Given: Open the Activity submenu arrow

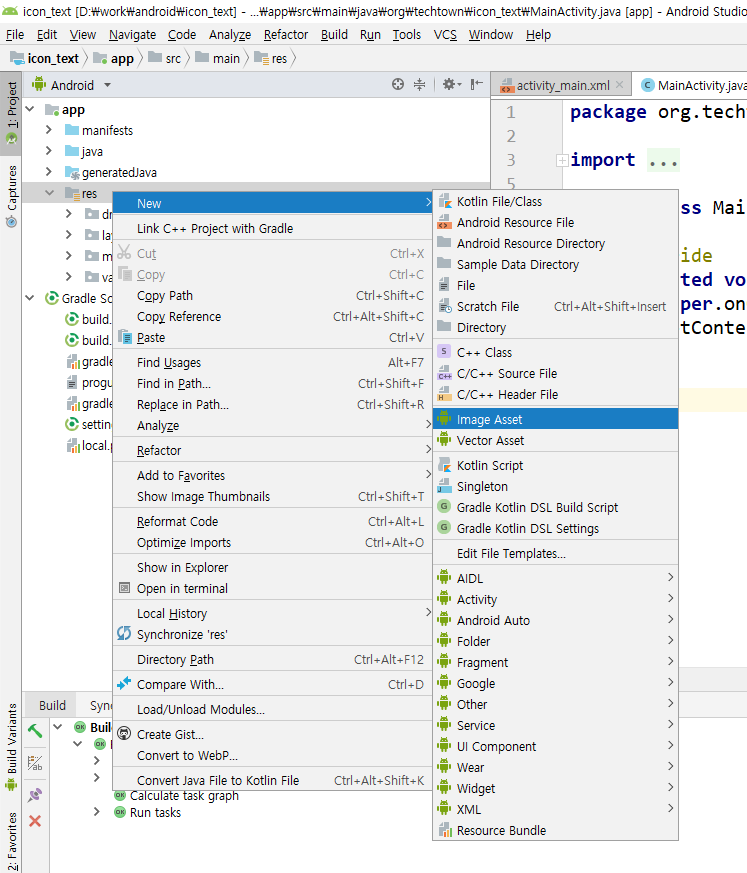Looking at the screenshot, I should pos(671,599).
